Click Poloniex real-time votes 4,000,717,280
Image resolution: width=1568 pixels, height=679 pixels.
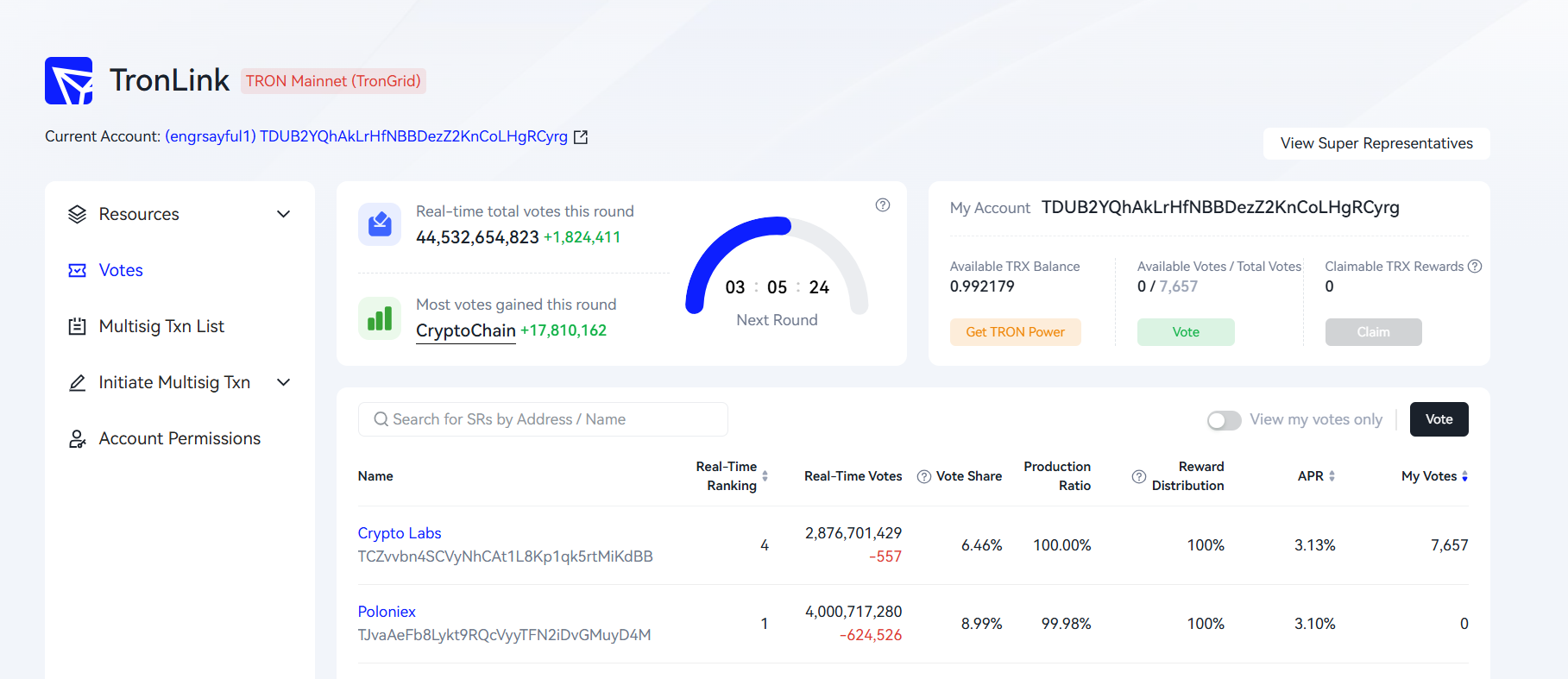click(853, 612)
